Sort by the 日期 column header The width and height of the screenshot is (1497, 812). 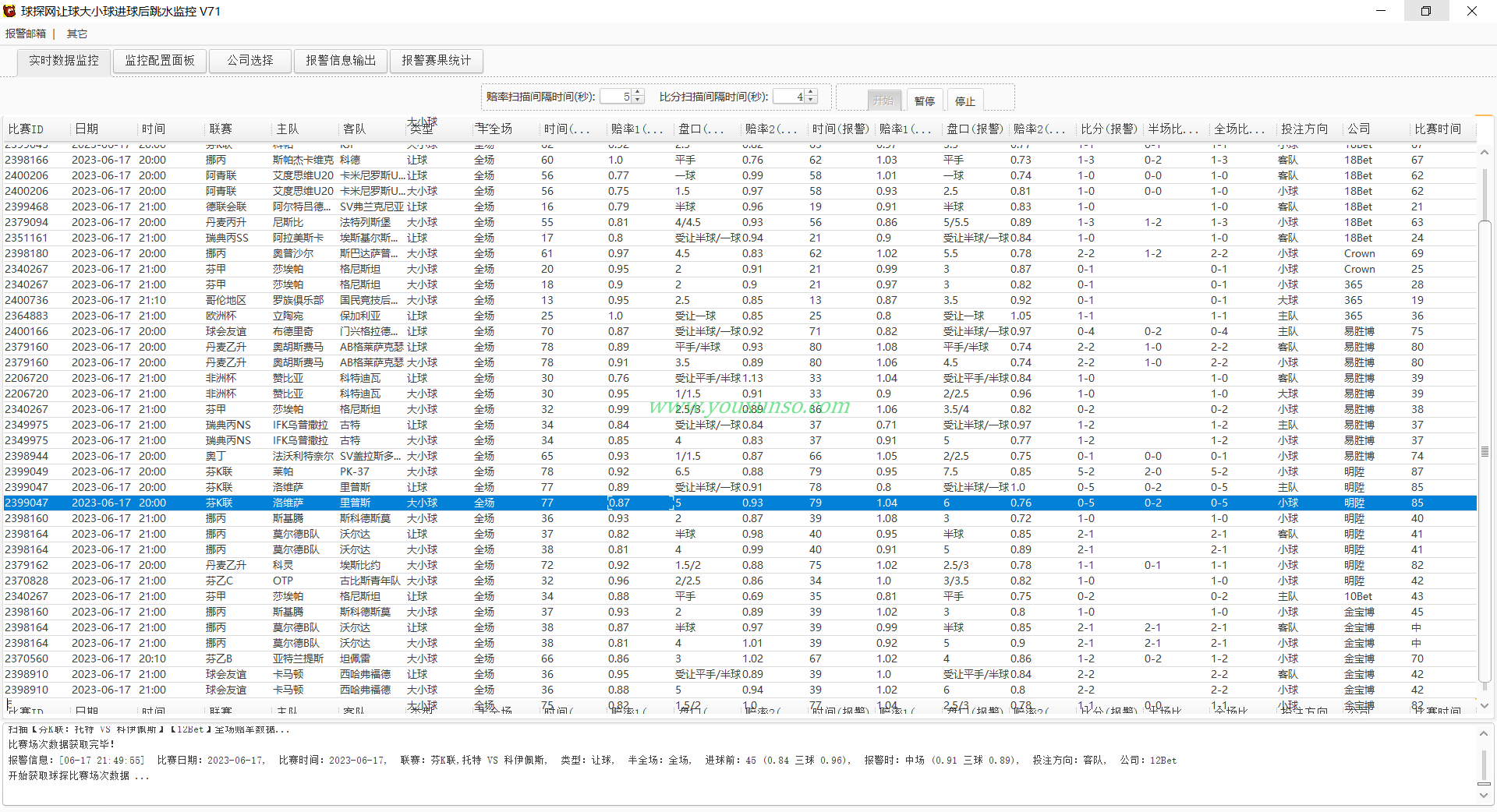104,129
